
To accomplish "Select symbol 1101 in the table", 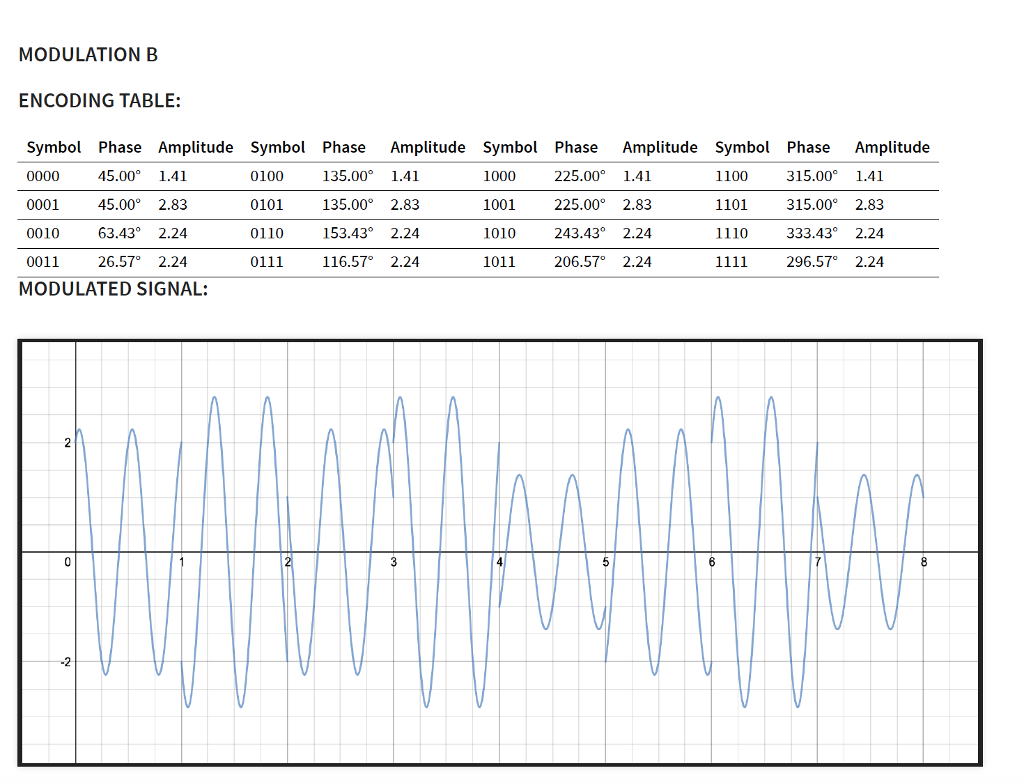I will pos(731,205).
